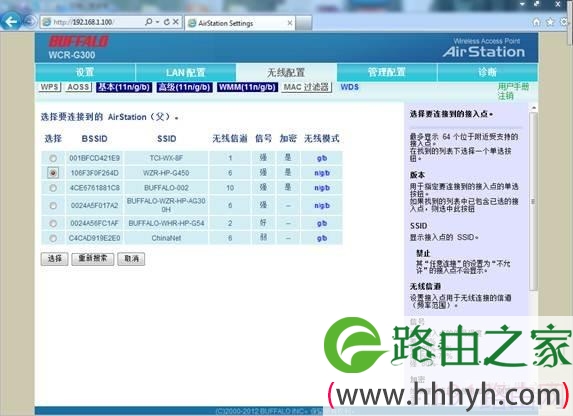Click the 重新搜索 button
Viewport: 573px width, 416px height.
pos(93,259)
